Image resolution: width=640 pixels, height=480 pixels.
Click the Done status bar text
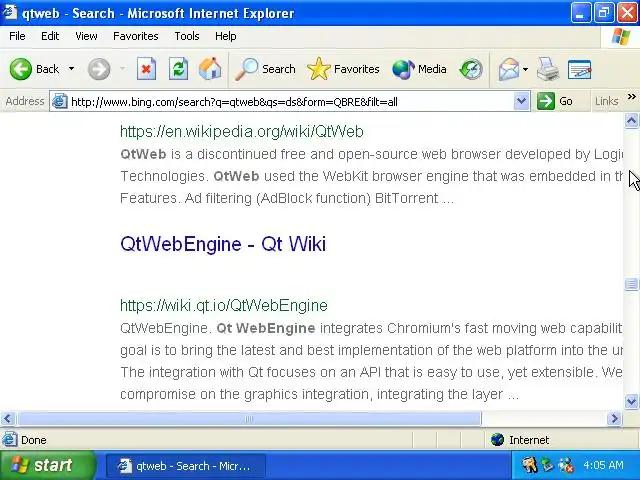[33, 440]
